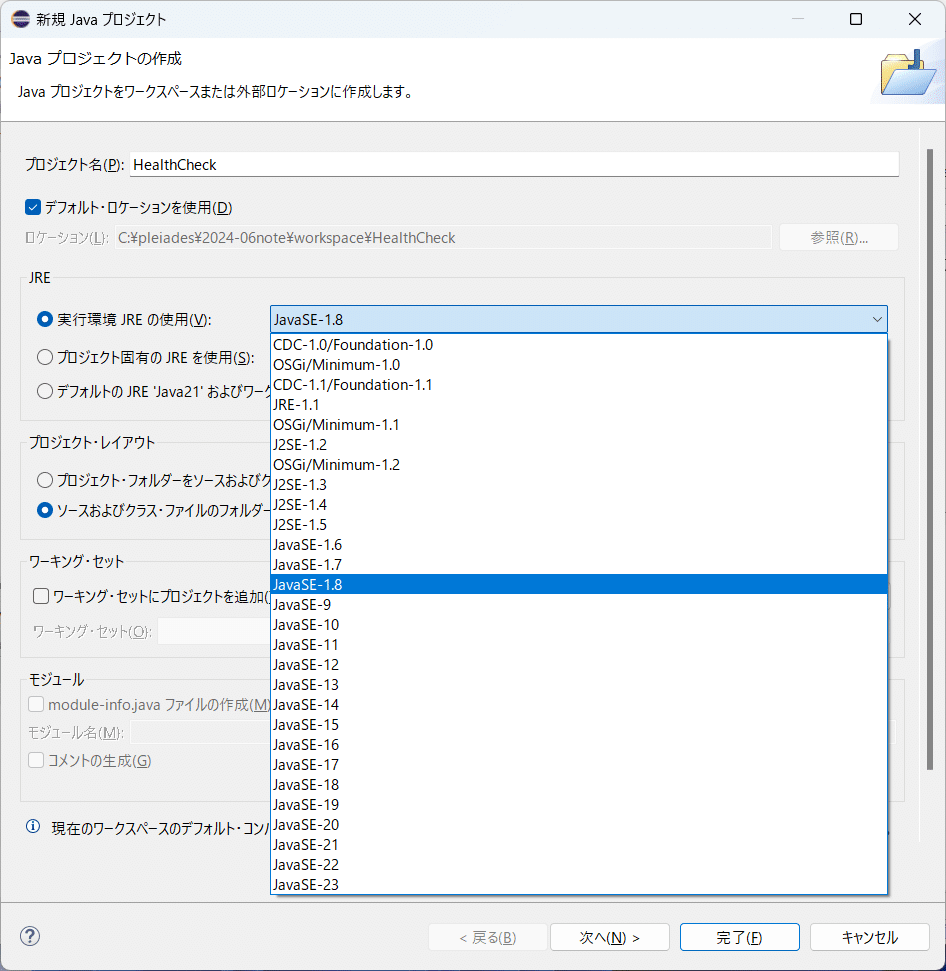Pick CDC-1.1/Foundation-1.1 entry
The image size is (946, 971).
pos(578,385)
